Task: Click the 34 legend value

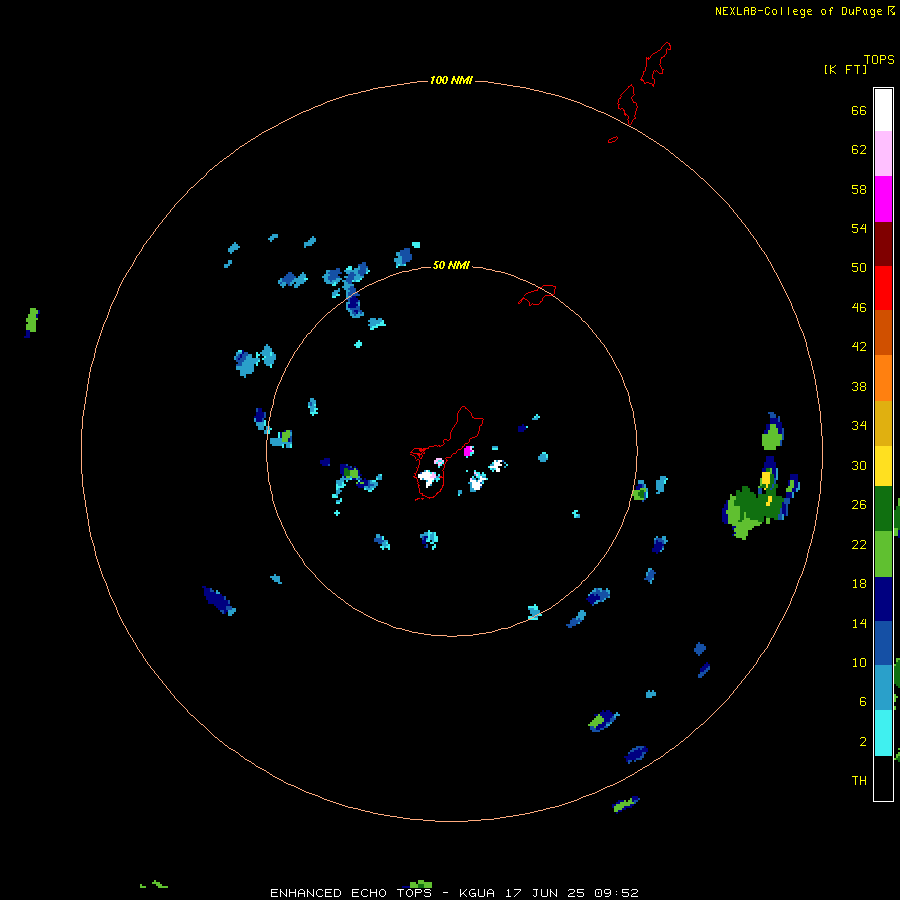Action: 859,426
